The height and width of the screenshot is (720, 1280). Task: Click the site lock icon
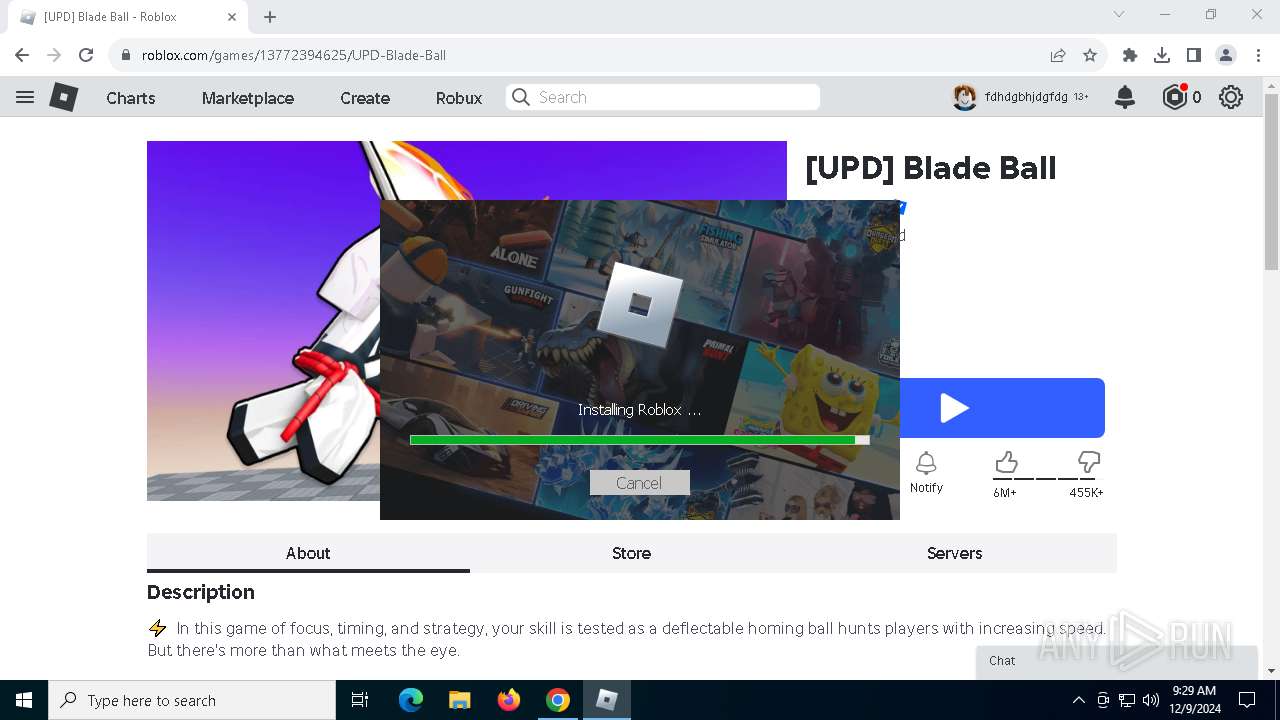click(125, 55)
